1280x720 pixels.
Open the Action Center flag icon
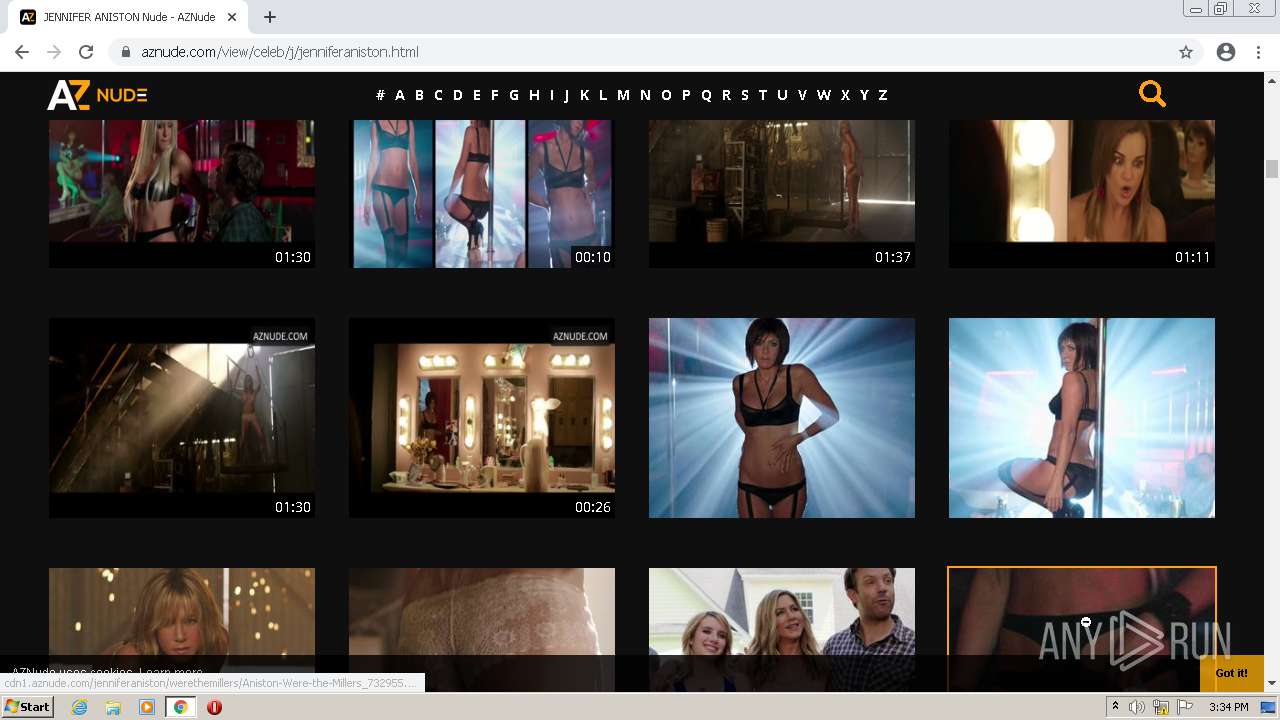tap(1185, 707)
